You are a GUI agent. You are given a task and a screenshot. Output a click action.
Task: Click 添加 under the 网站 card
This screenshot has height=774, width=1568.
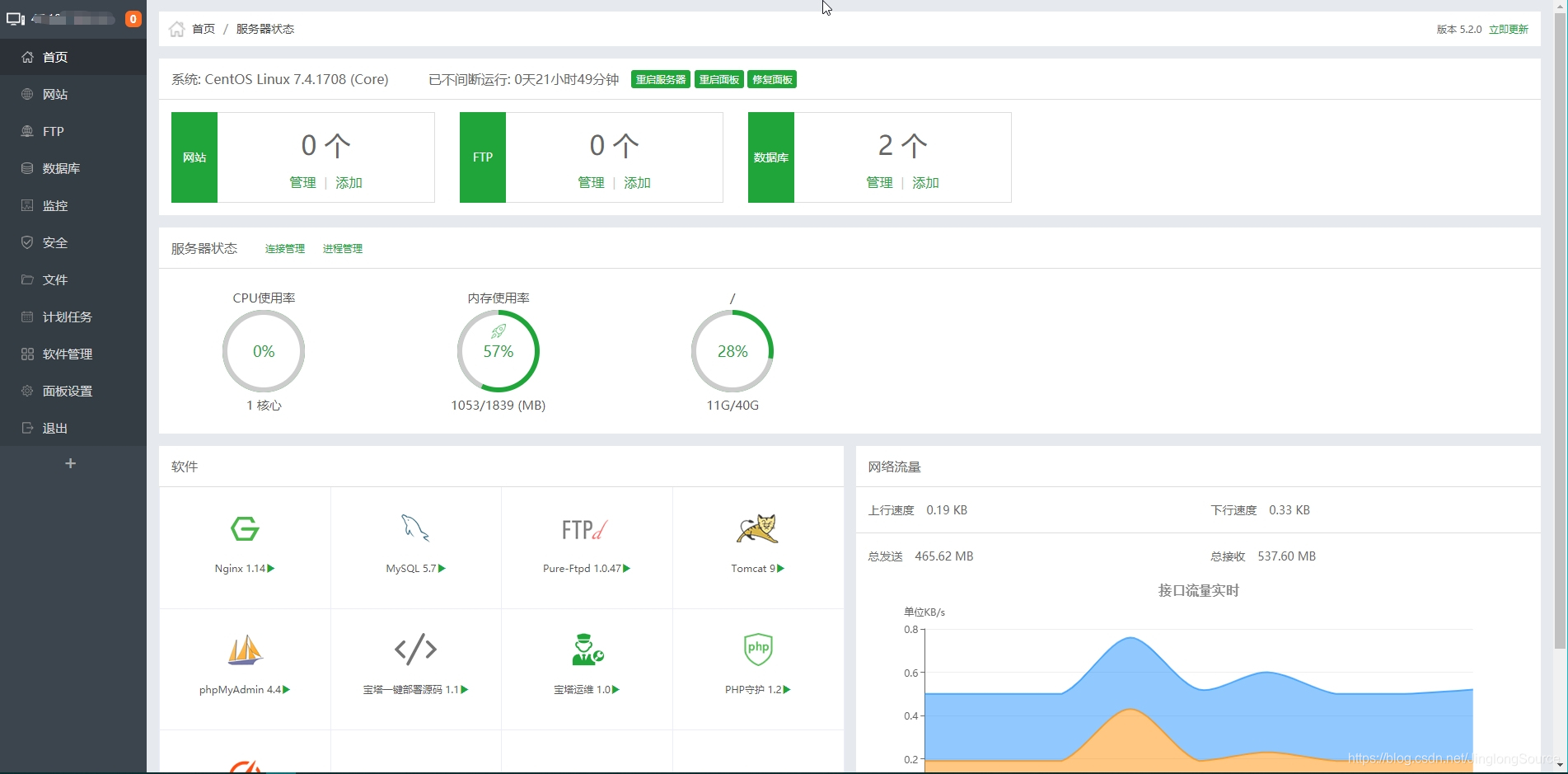click(x=349, y=182)
